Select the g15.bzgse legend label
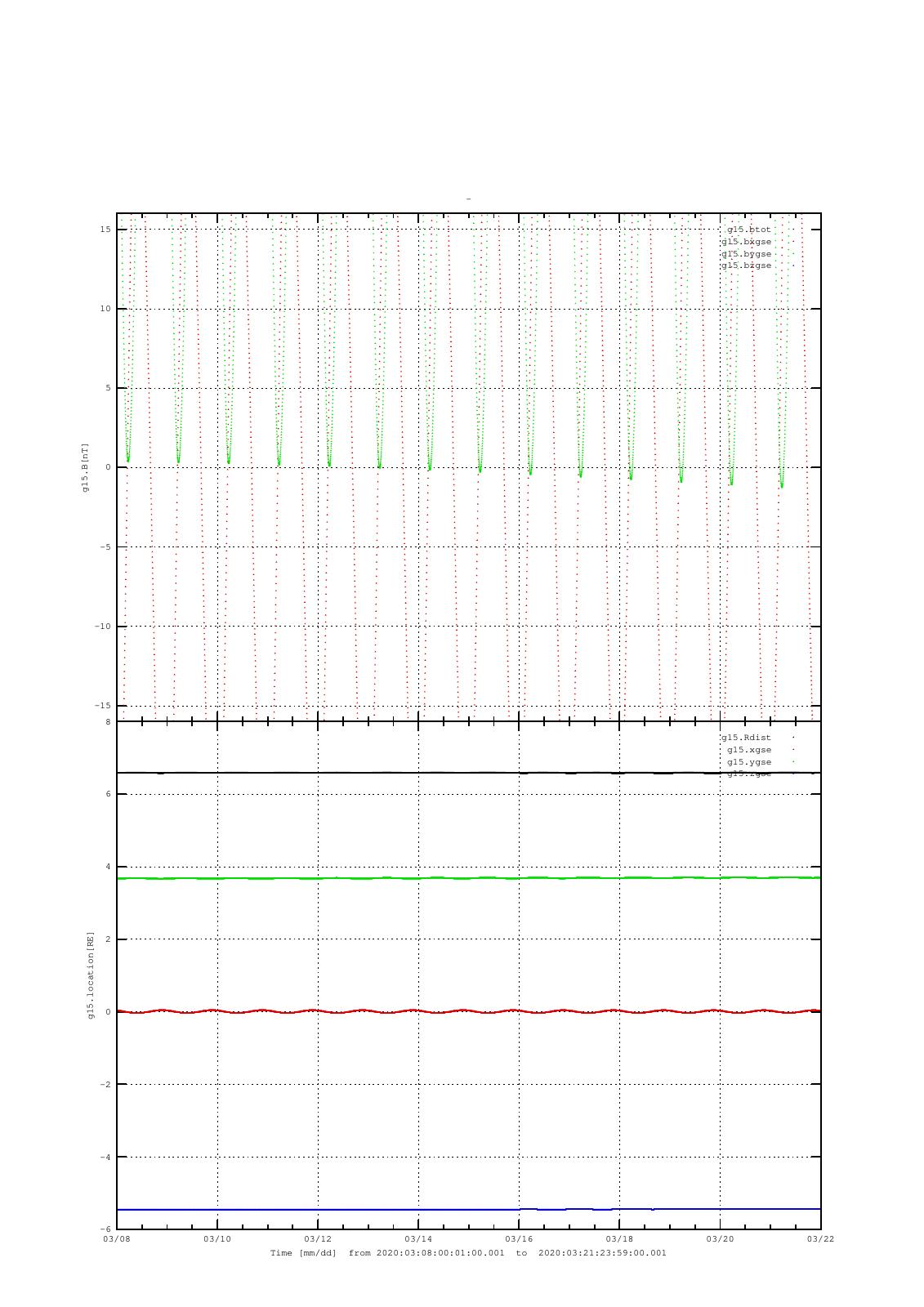This screenshot has width=924, height=1307. [746, 265]
